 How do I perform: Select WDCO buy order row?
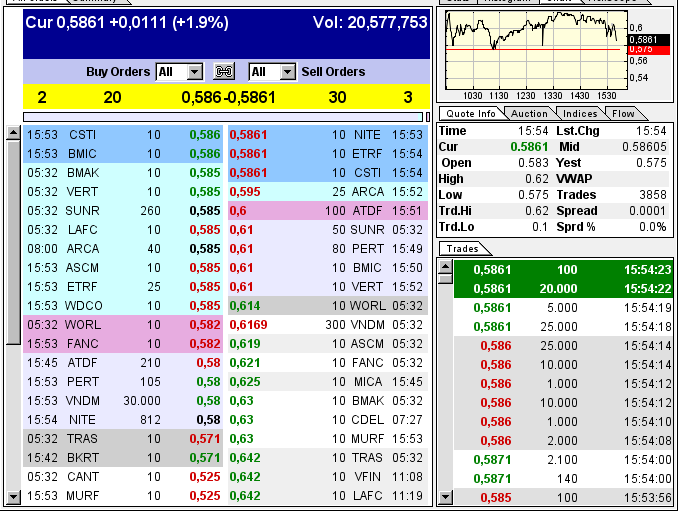point(125,306)
